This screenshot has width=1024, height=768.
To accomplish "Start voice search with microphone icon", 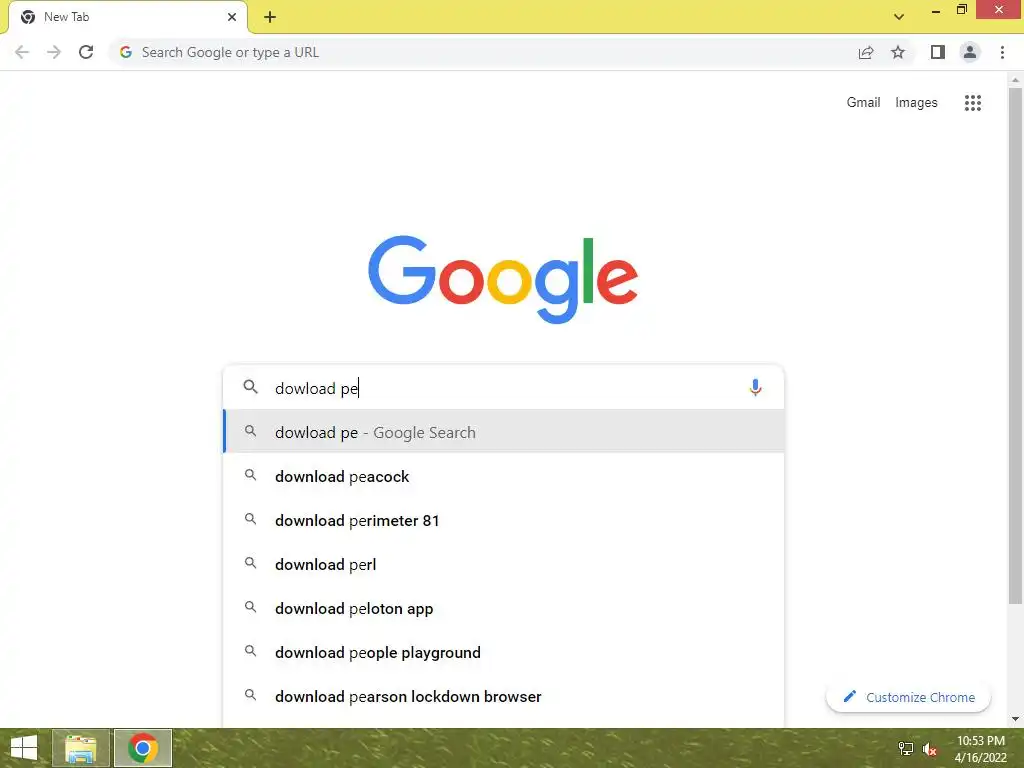I will [x=755, y=388].
